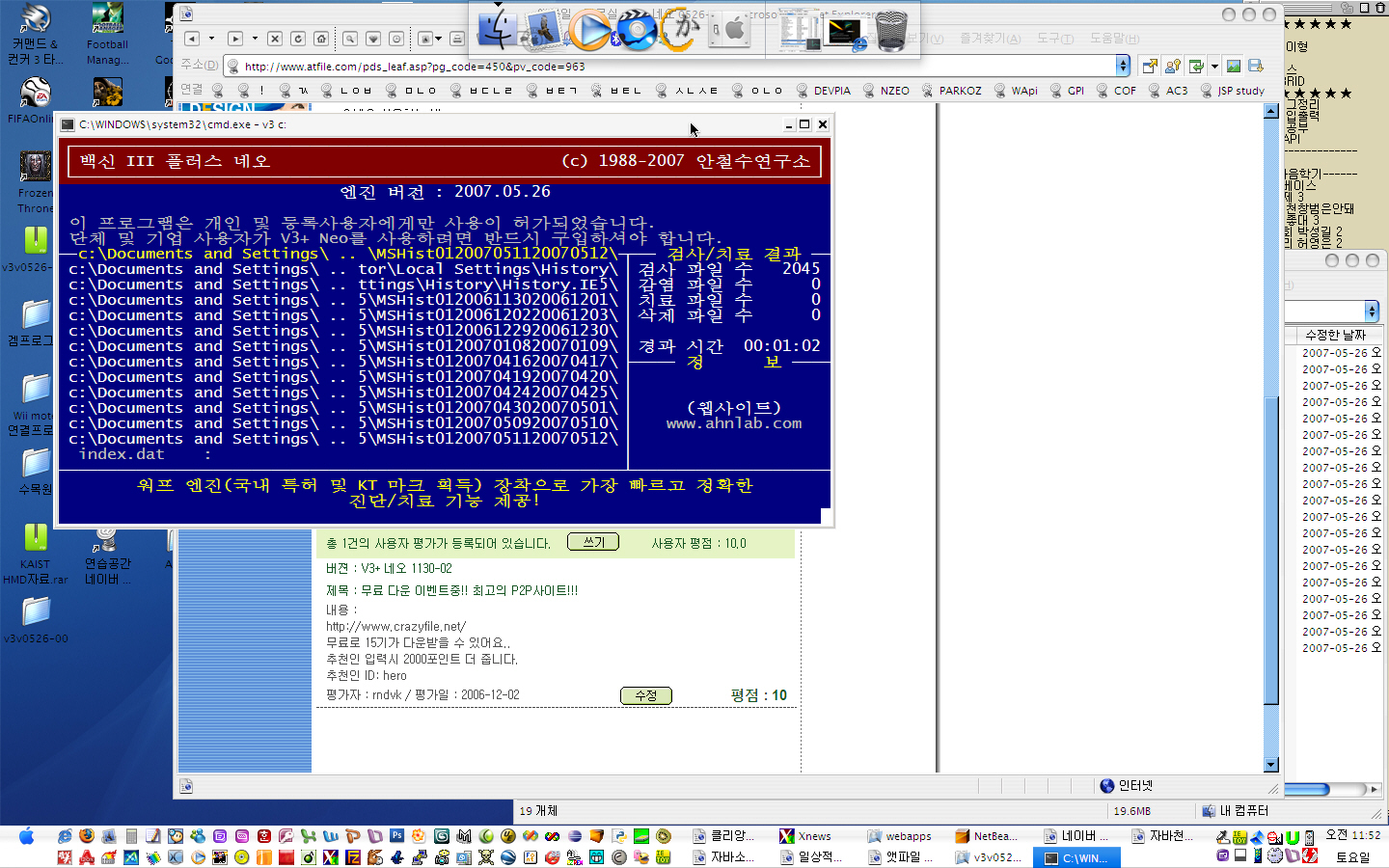
Task: Open the GPI links bar bookmark
Action: click(1068, 91)
